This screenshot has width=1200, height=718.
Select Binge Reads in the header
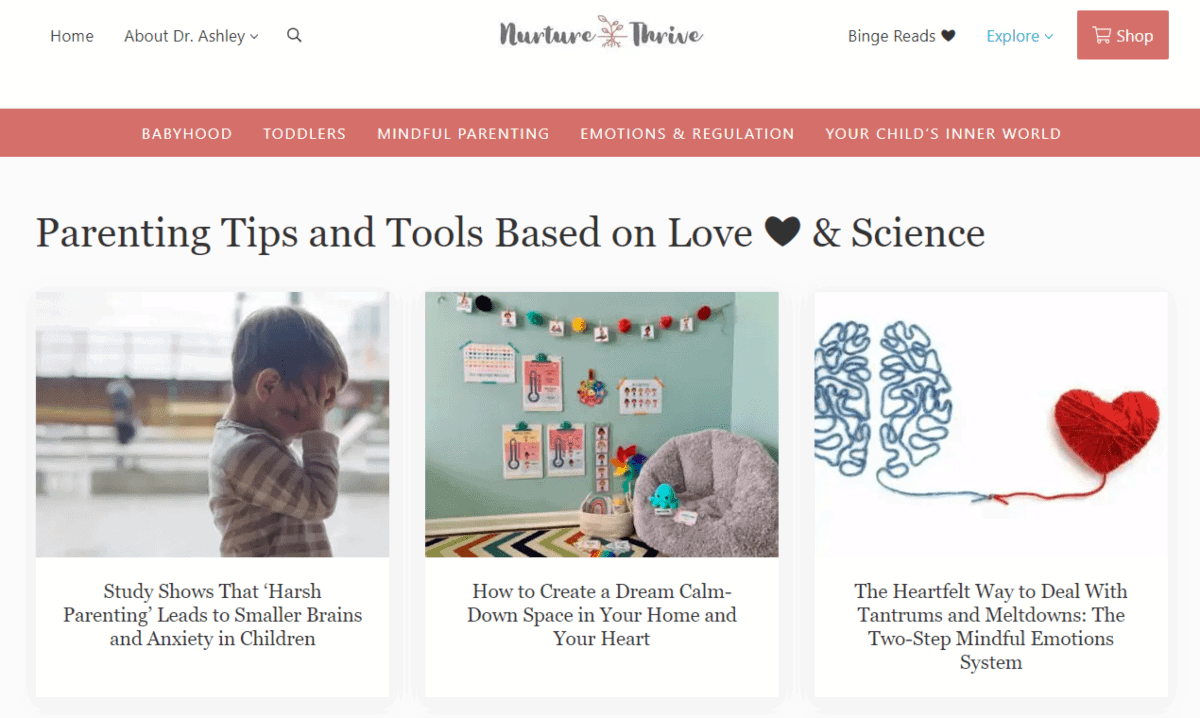click(x=891, y=35)
